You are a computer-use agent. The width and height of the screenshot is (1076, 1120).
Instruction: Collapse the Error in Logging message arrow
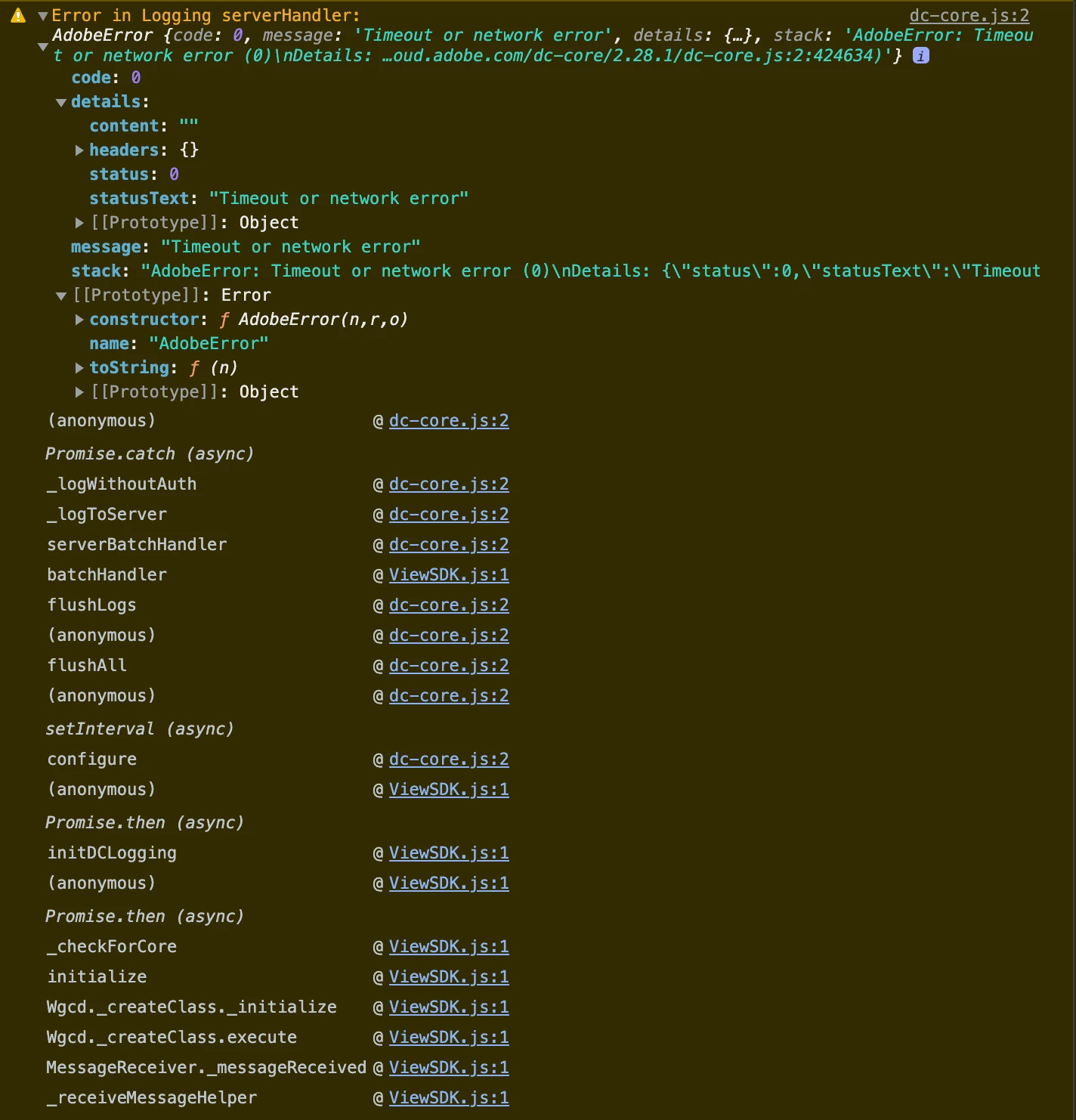43,16
